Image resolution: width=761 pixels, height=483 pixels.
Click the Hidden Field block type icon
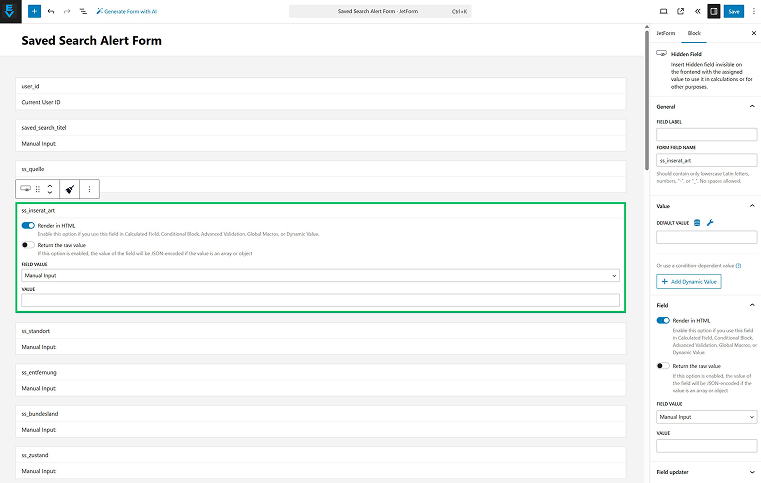[x=26, y=189]
